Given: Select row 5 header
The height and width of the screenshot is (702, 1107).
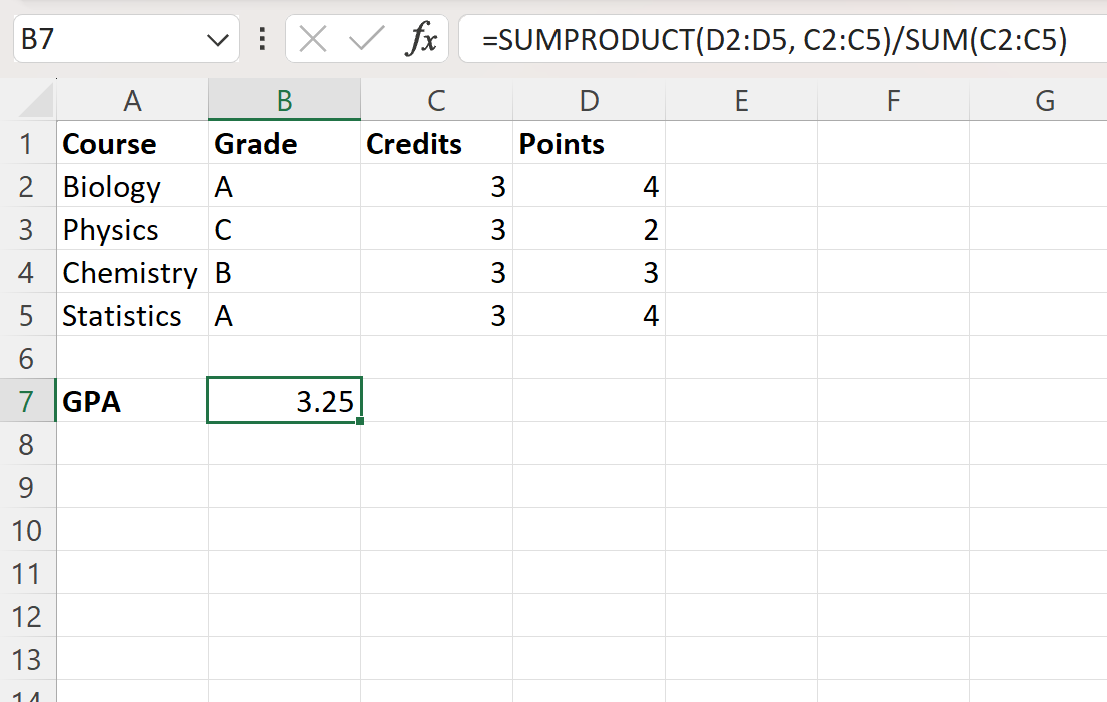Looking at the screenshot, I should [x=27, y=316].
